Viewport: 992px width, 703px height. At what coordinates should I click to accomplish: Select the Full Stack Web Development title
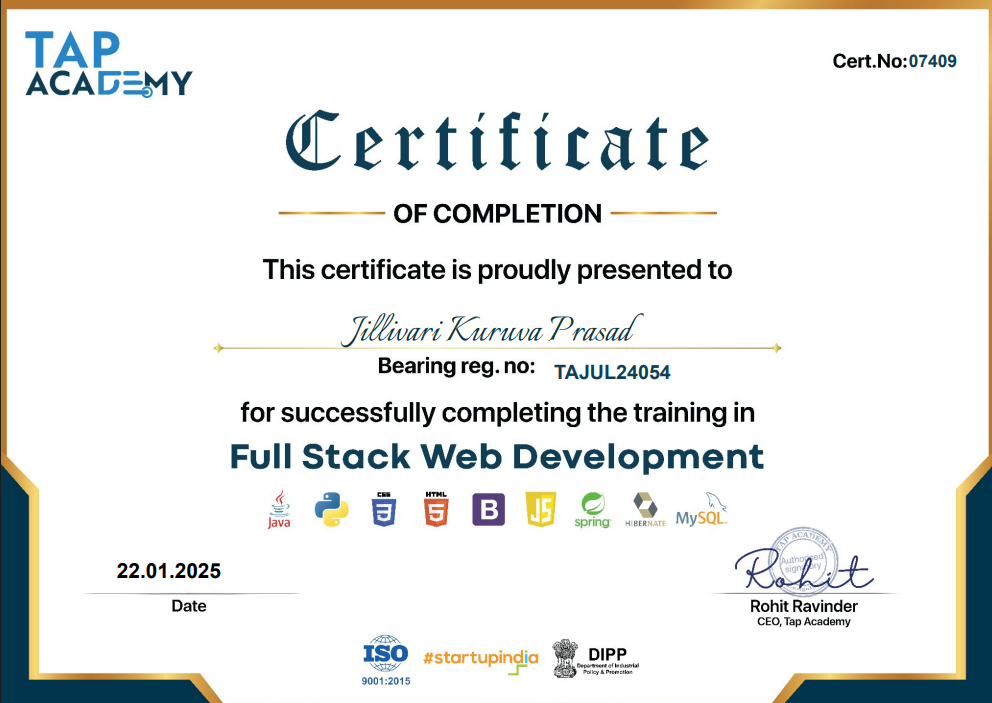click(496, 456)
